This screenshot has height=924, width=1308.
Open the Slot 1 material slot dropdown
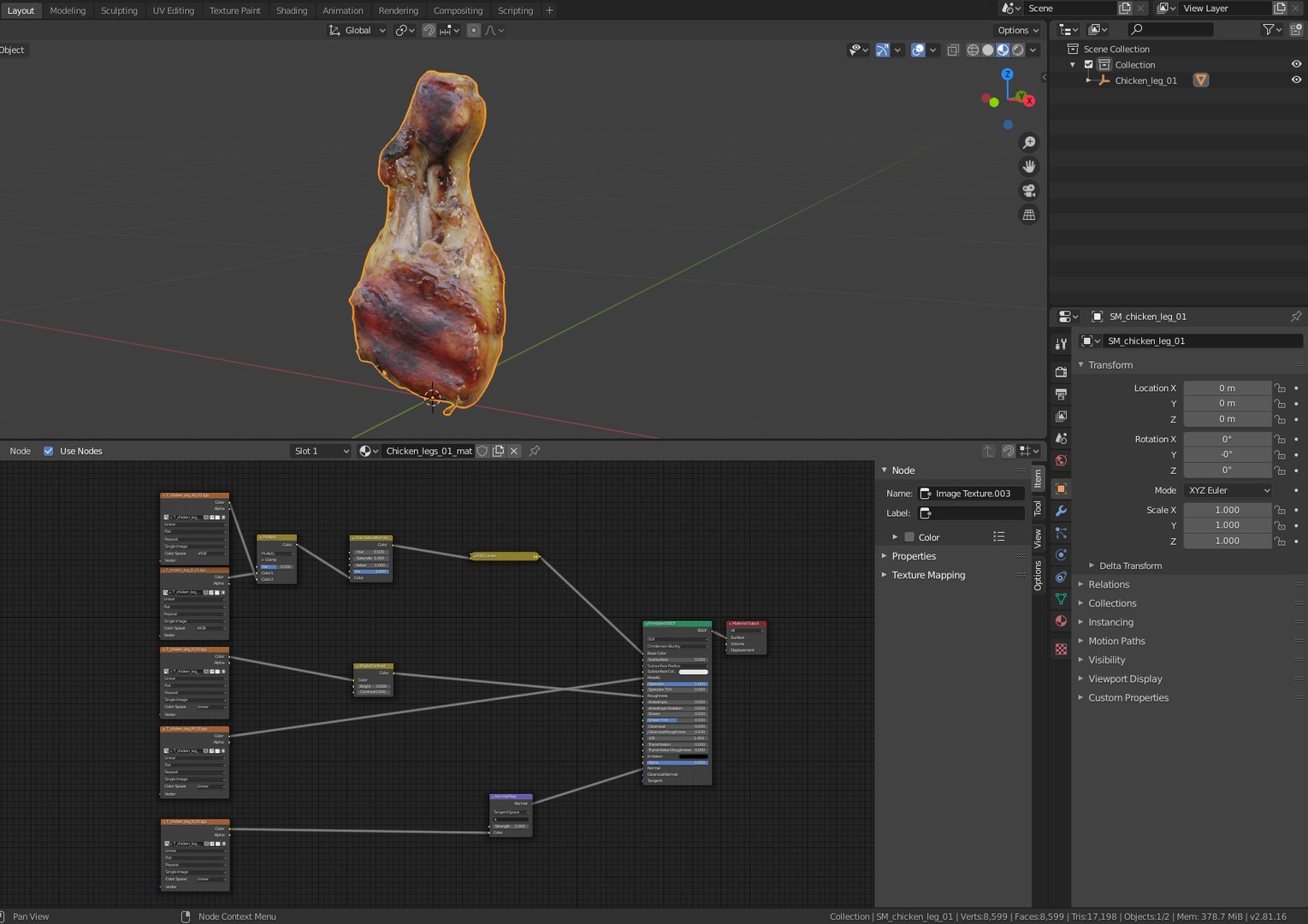point(321,451)
